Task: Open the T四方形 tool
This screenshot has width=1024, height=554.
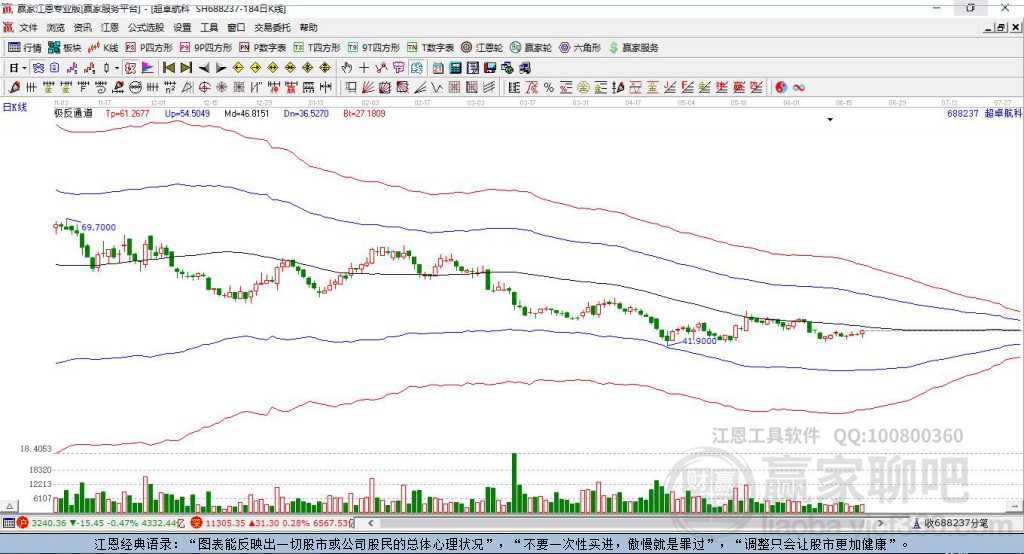Action: pyautogui.click(x=317, y=48)
